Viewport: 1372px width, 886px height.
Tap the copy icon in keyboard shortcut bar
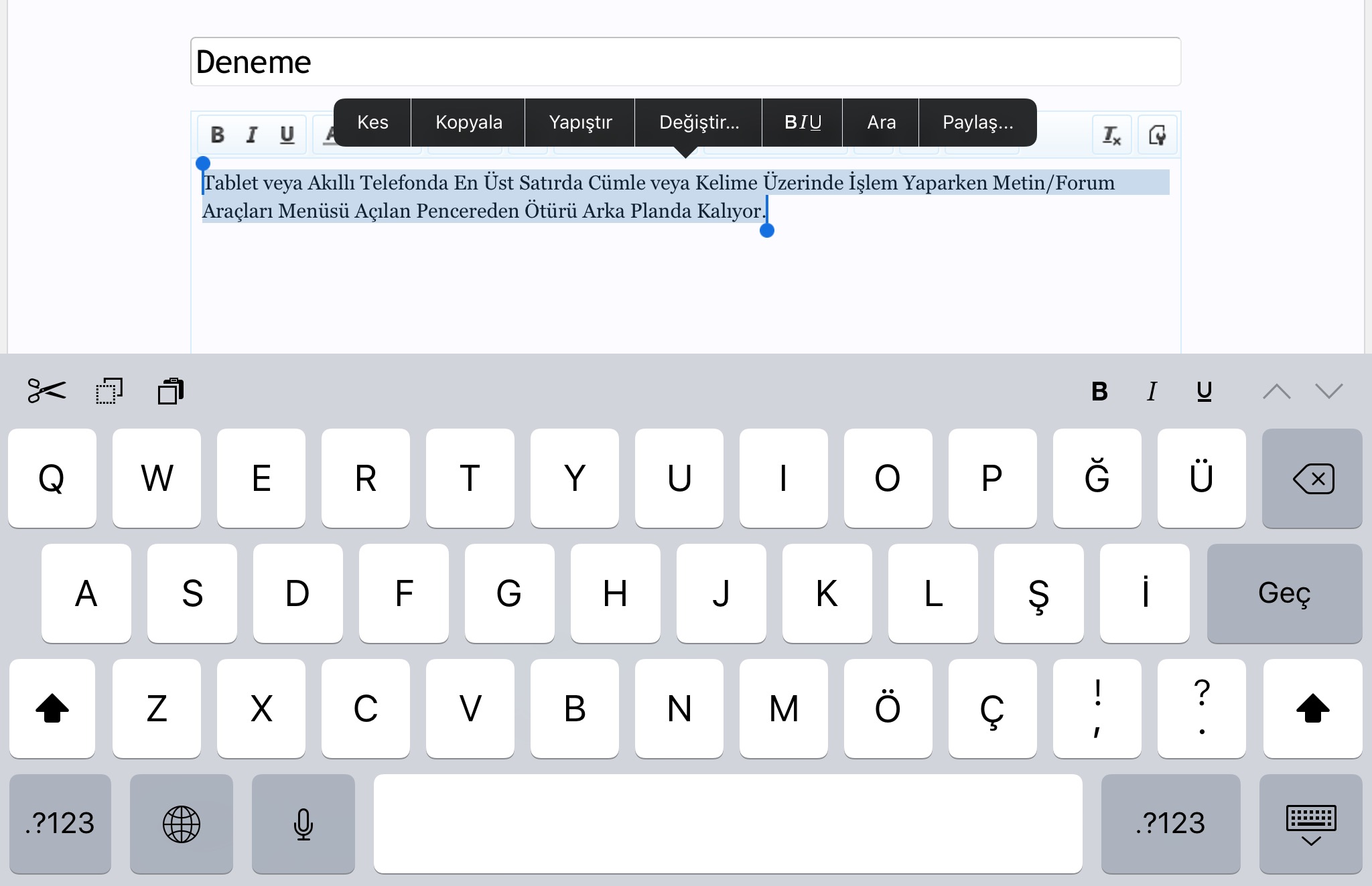click(109, 391)
